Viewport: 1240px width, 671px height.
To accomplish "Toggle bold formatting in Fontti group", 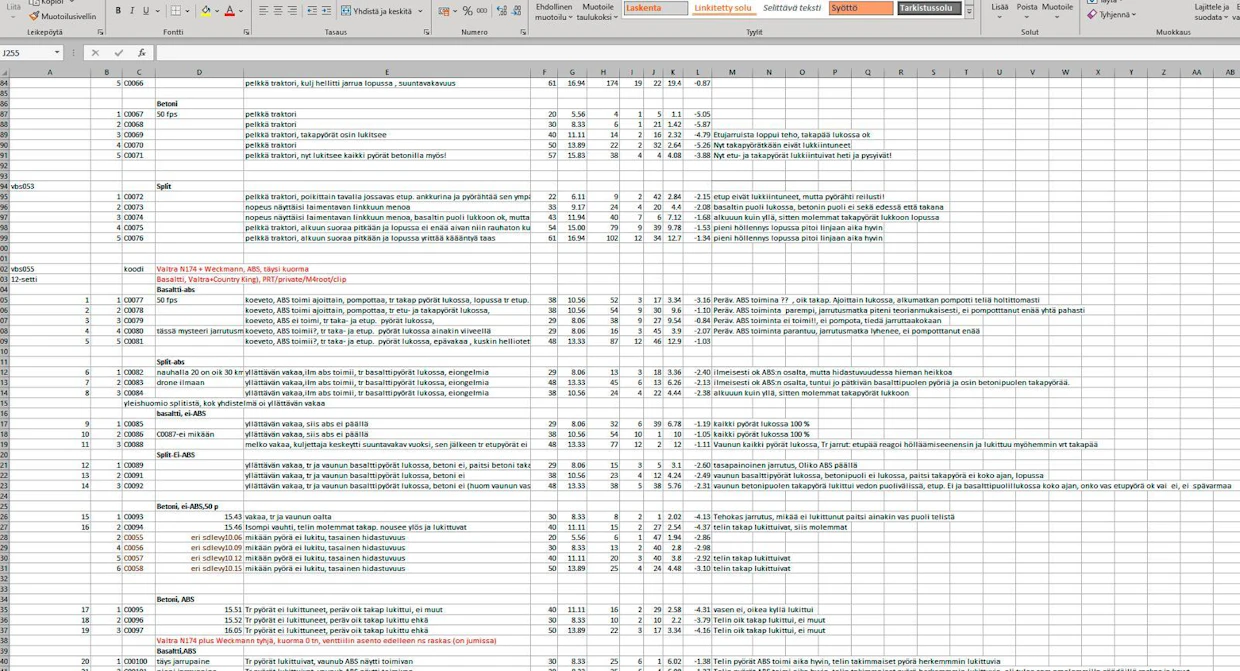I will click(x=118, y=11).
